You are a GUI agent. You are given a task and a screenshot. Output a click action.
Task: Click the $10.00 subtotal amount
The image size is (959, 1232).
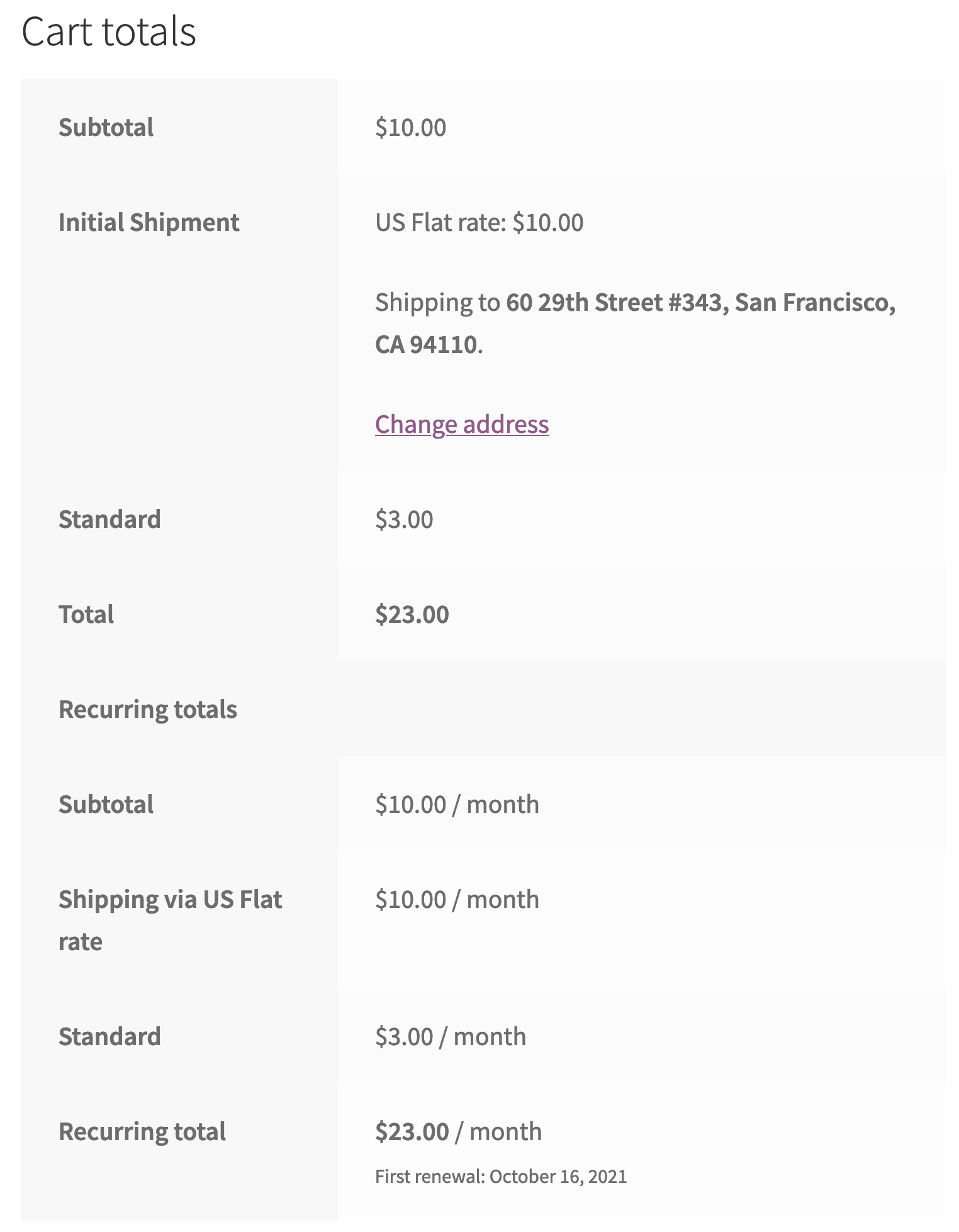(x=410, y=127)
